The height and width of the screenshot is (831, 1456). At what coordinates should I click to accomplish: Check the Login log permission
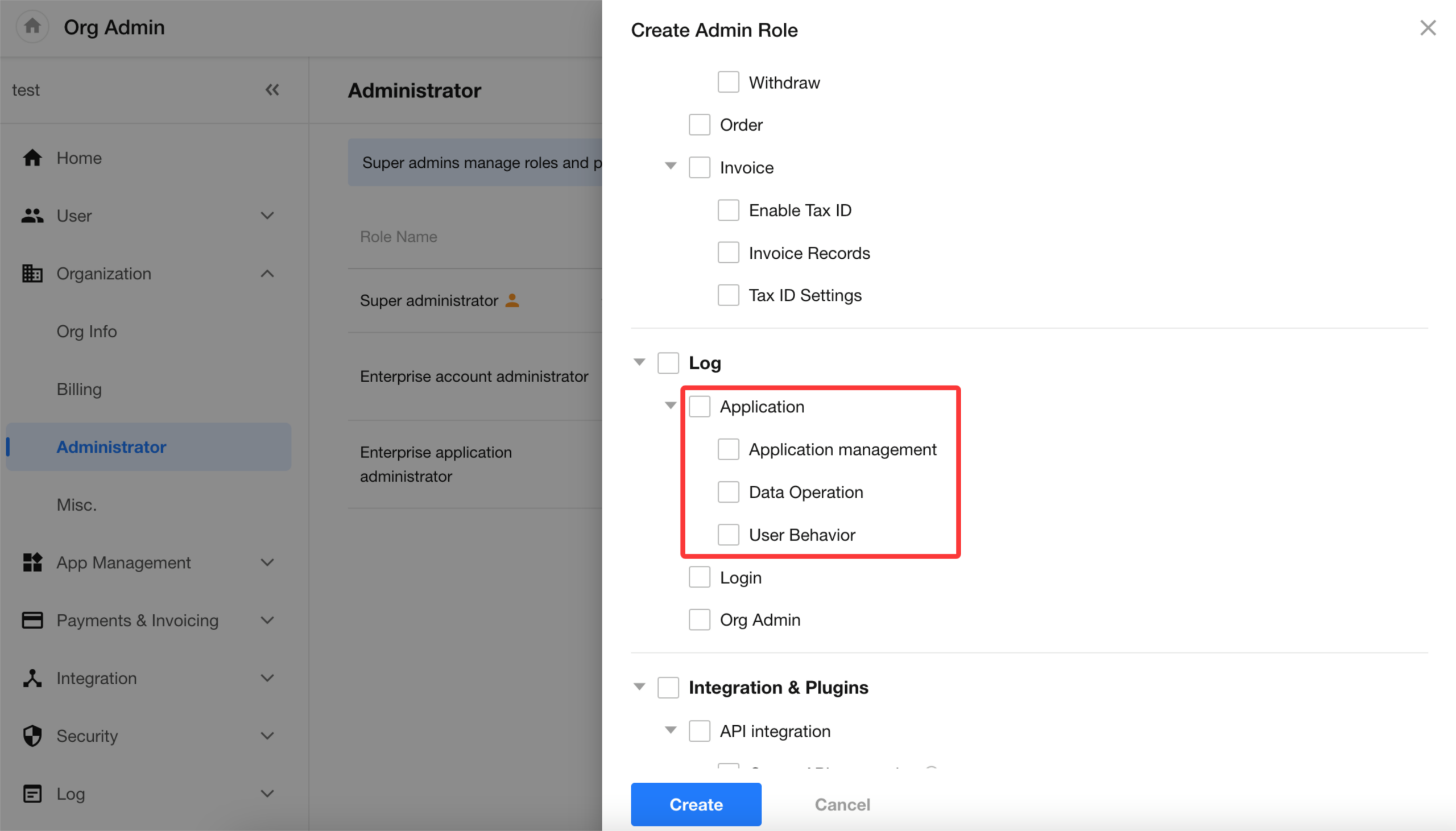pos(699,577)
